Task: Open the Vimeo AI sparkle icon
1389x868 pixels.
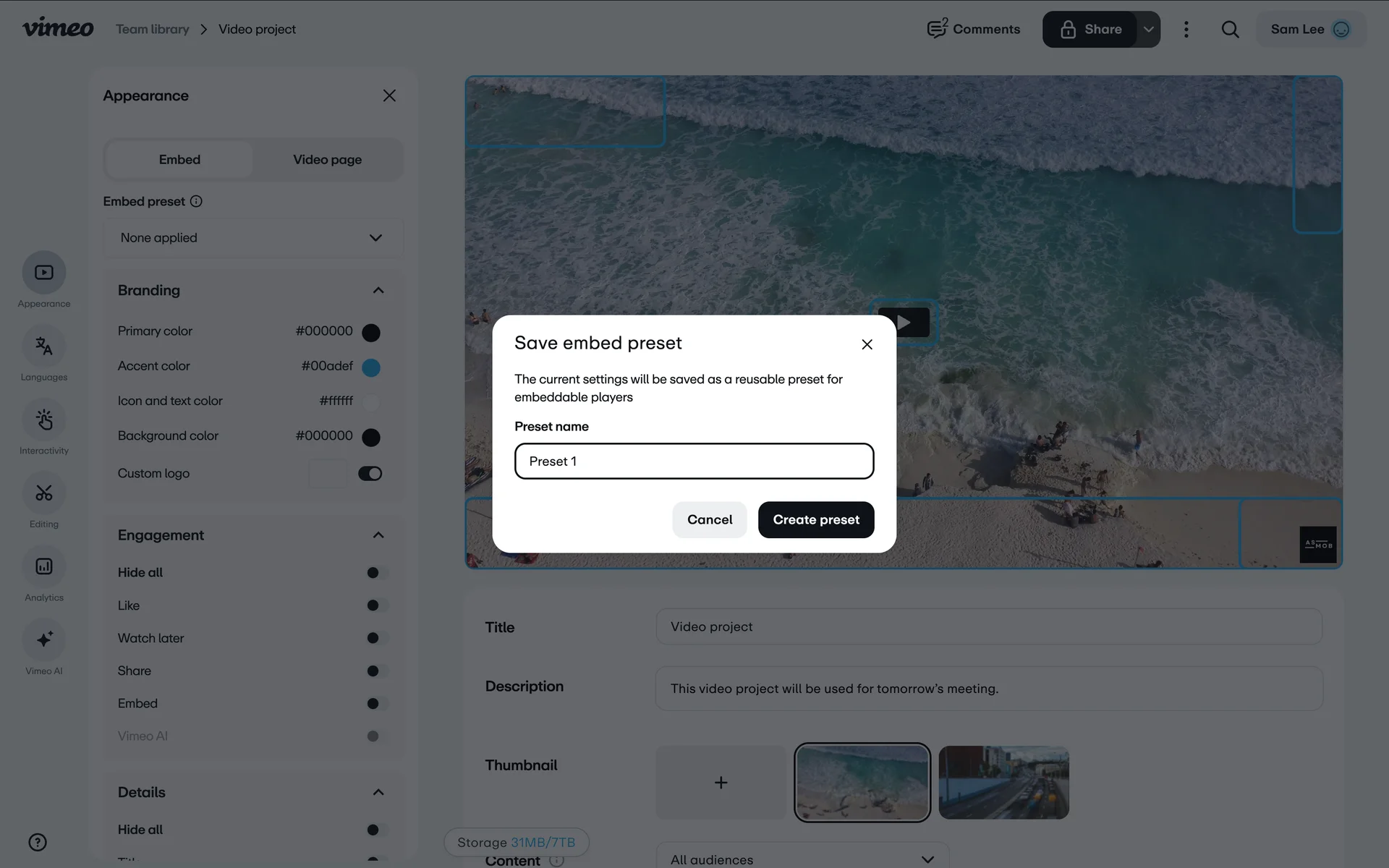Action: click(x=44, y=639)
